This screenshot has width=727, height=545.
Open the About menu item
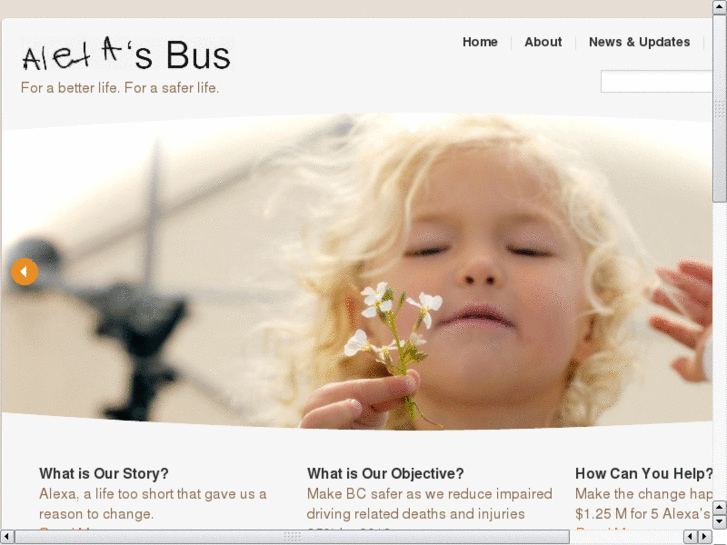pyautogui.click(x=543, y=42)
